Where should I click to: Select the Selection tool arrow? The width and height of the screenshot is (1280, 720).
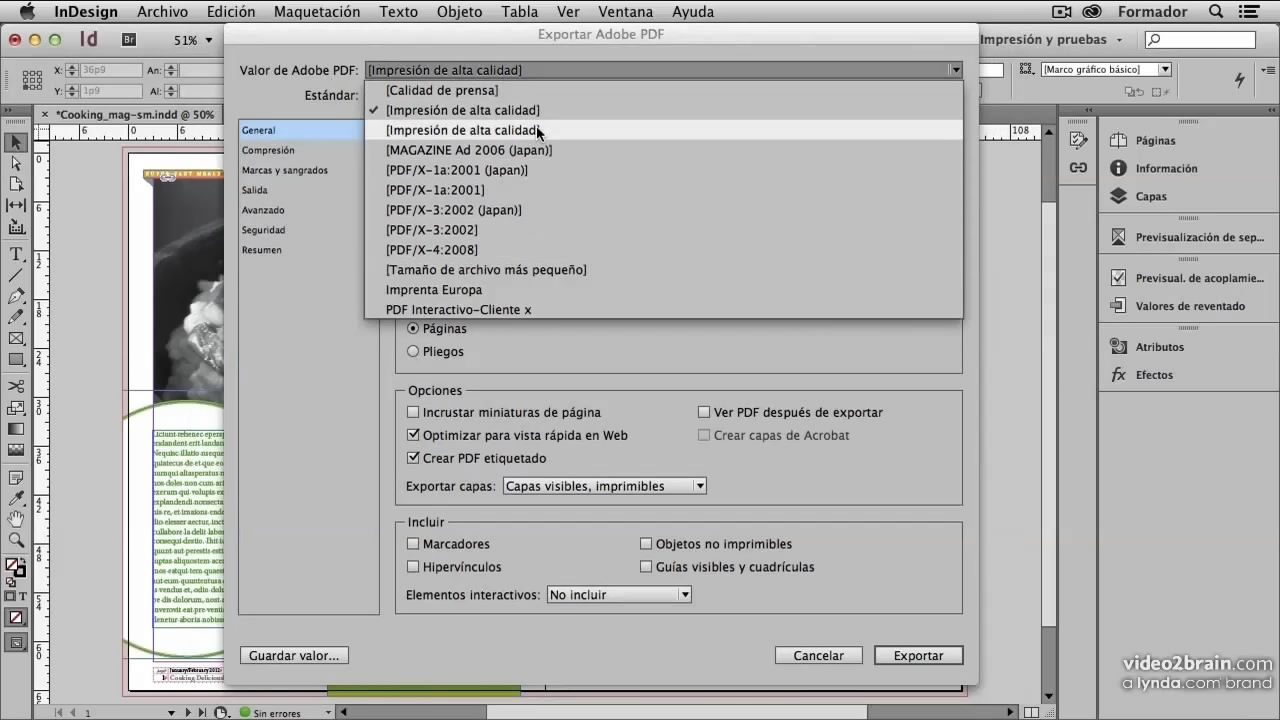[x=16, y=142]
